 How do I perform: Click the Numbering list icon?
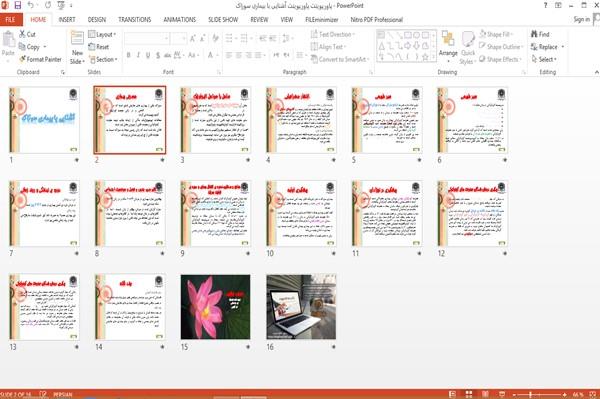coord(243,38)
